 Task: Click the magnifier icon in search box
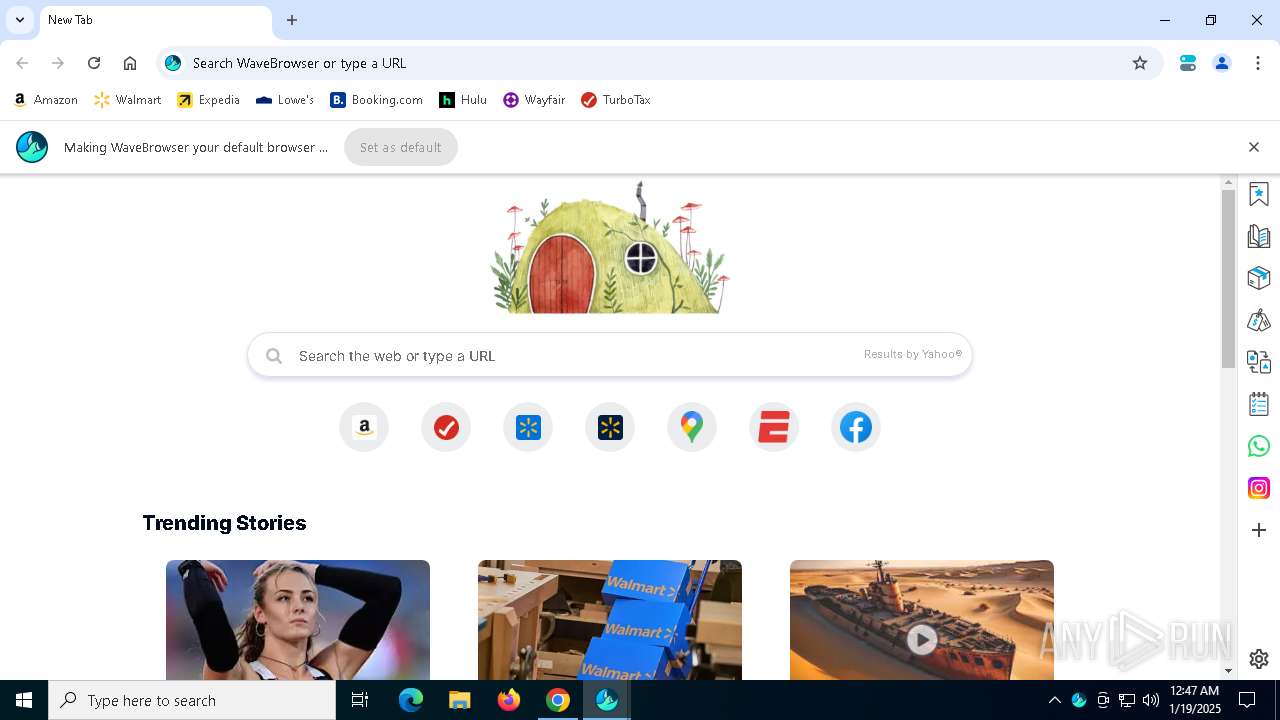(x=274, y=356)
